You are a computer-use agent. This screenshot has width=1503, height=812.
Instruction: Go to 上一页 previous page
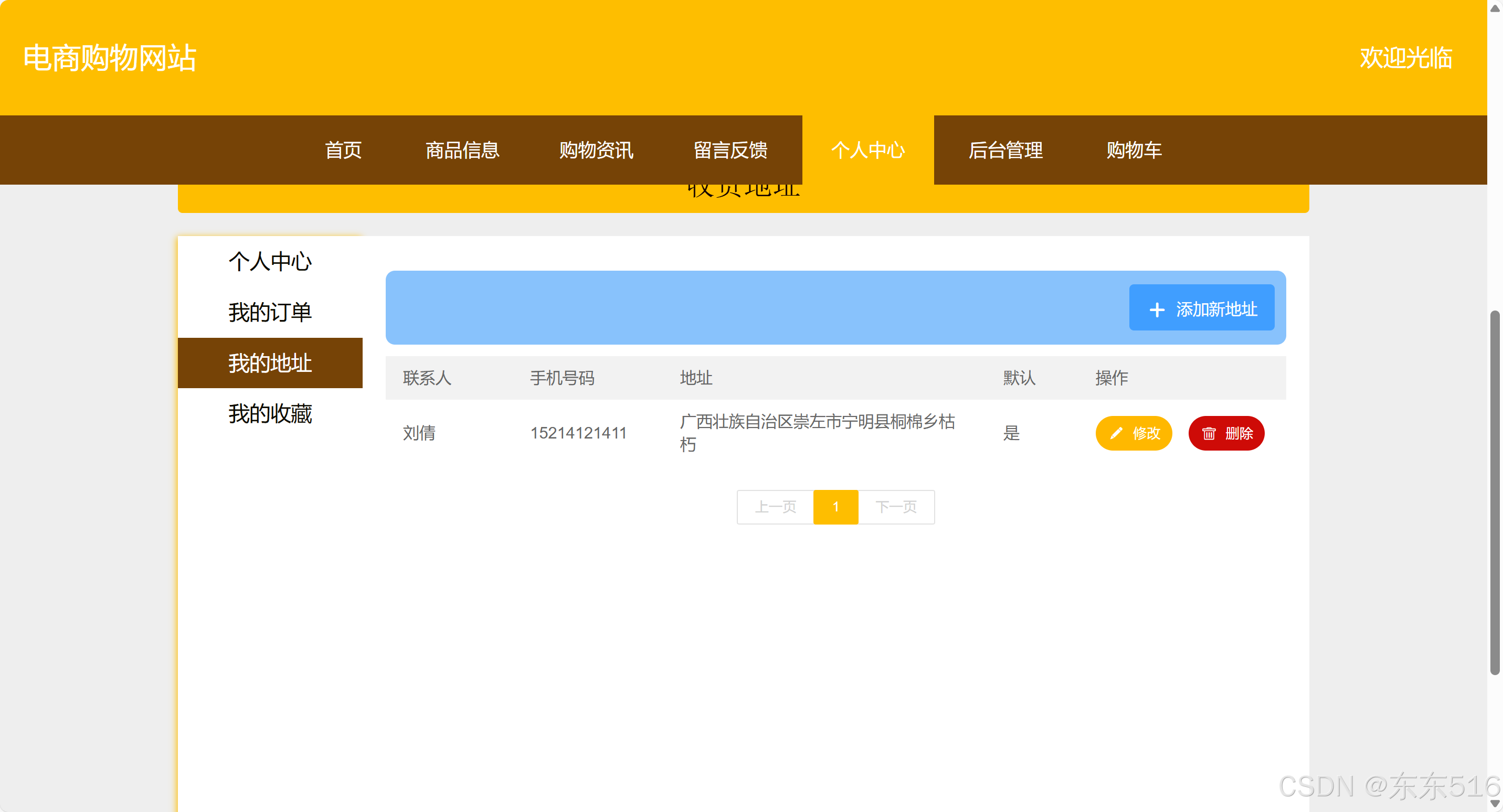pos(775,506)
